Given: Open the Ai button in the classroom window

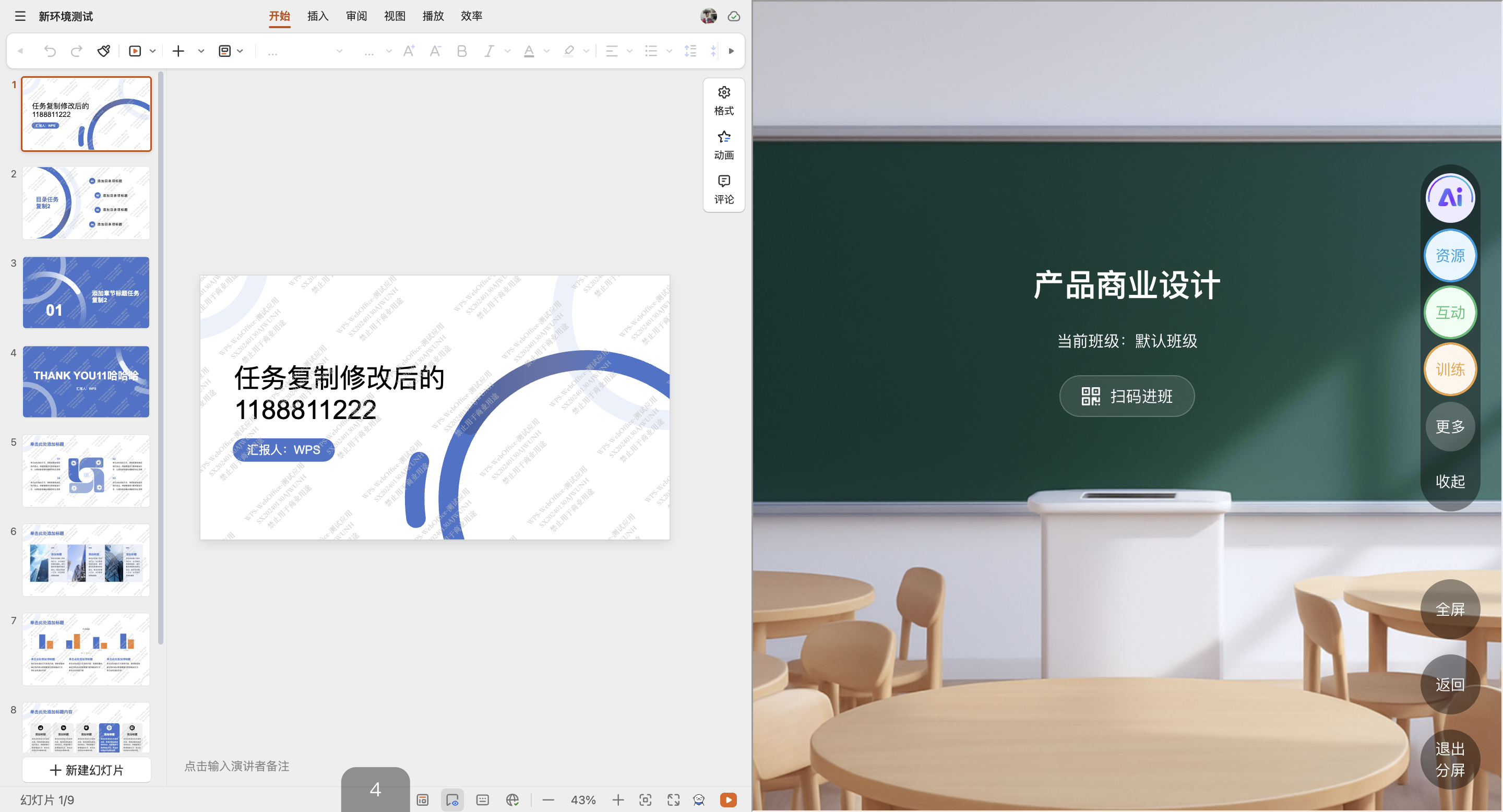Looking at the screenshot, I should [x=1450, y=198].
